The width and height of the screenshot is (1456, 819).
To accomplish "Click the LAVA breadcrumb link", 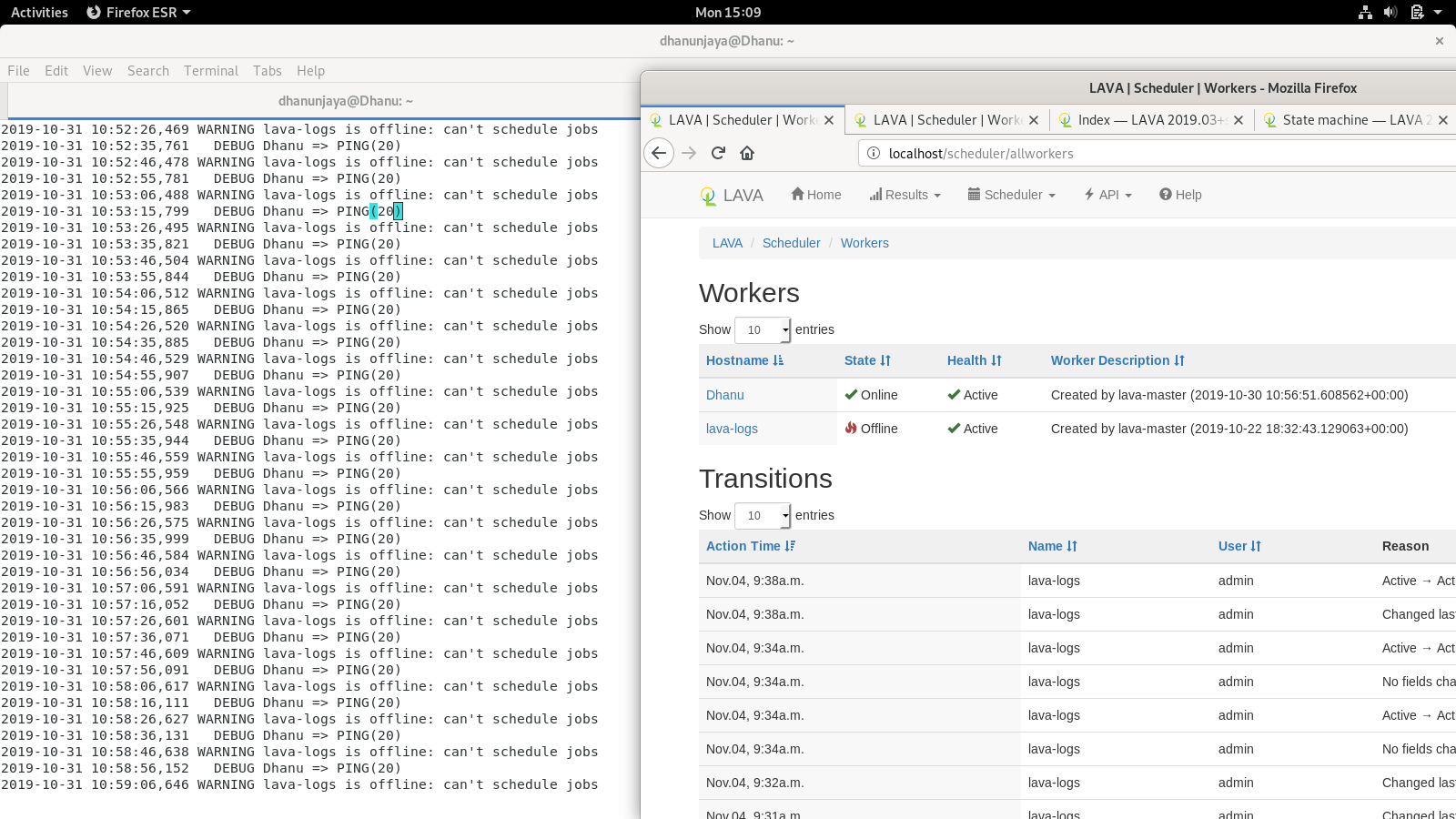I will coord(727,243).
